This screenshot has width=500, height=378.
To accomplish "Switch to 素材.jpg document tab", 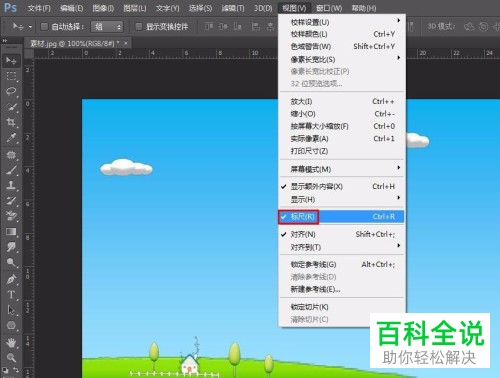I will click(x=74, y=43).
